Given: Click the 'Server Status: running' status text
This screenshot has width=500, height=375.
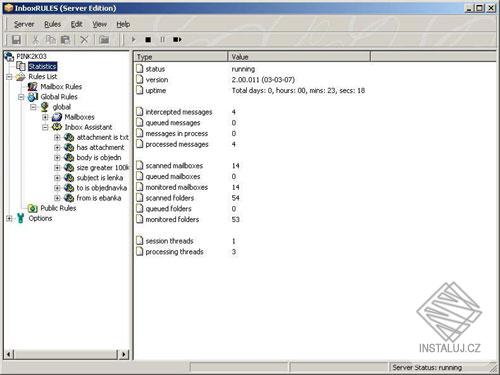Looking at the screenshot, I should pyautogui.click(x=427, y=367).
